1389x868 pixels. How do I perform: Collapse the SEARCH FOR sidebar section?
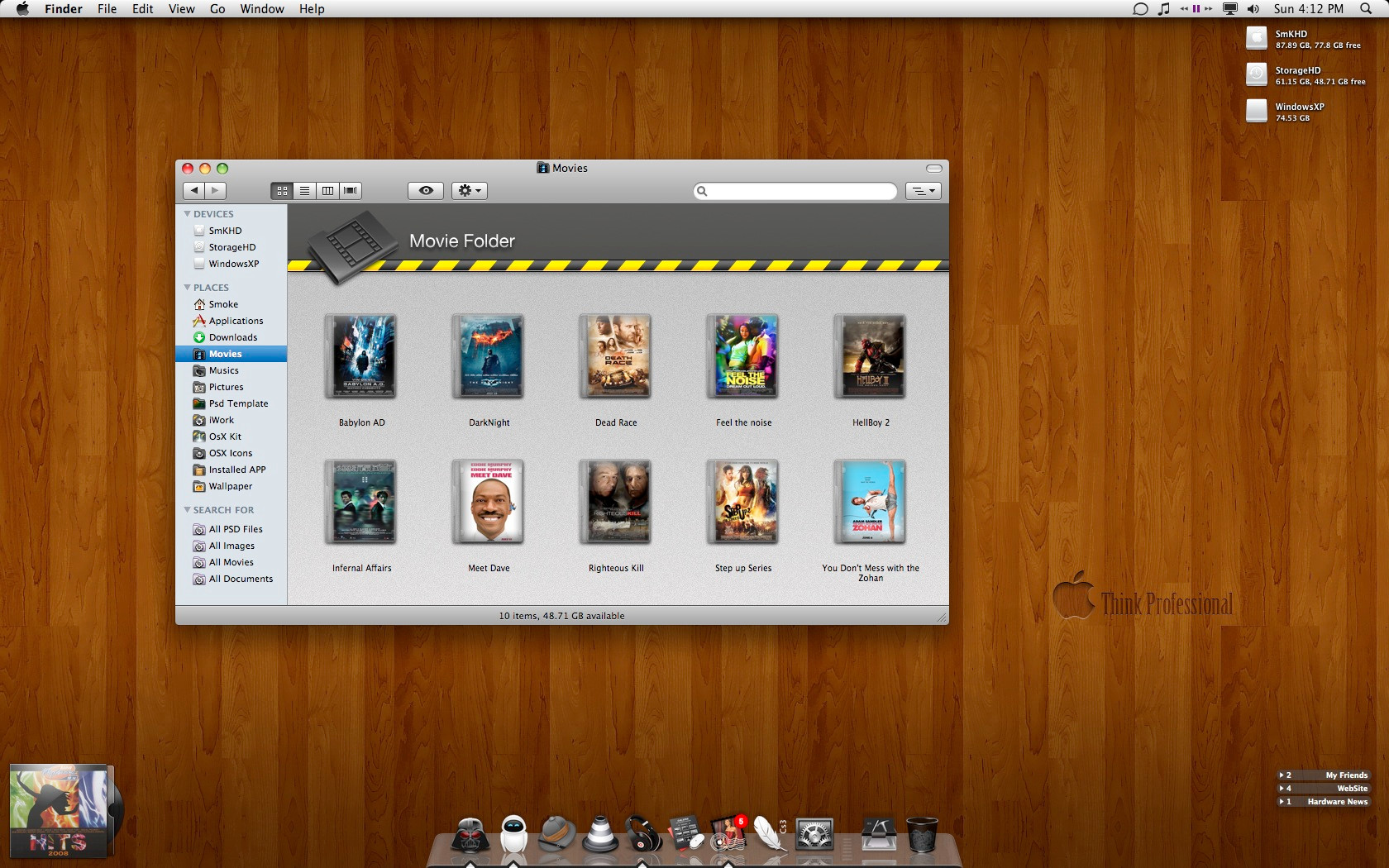click(x=187, y=510)
